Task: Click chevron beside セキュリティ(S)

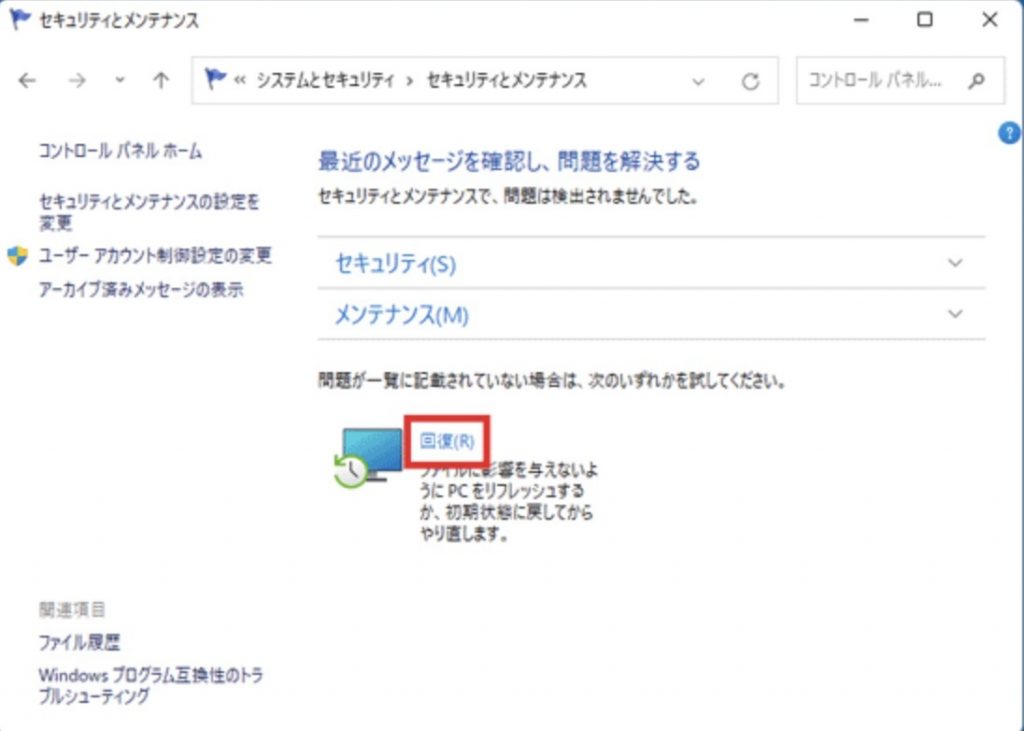Action: [x=955, y=263]
